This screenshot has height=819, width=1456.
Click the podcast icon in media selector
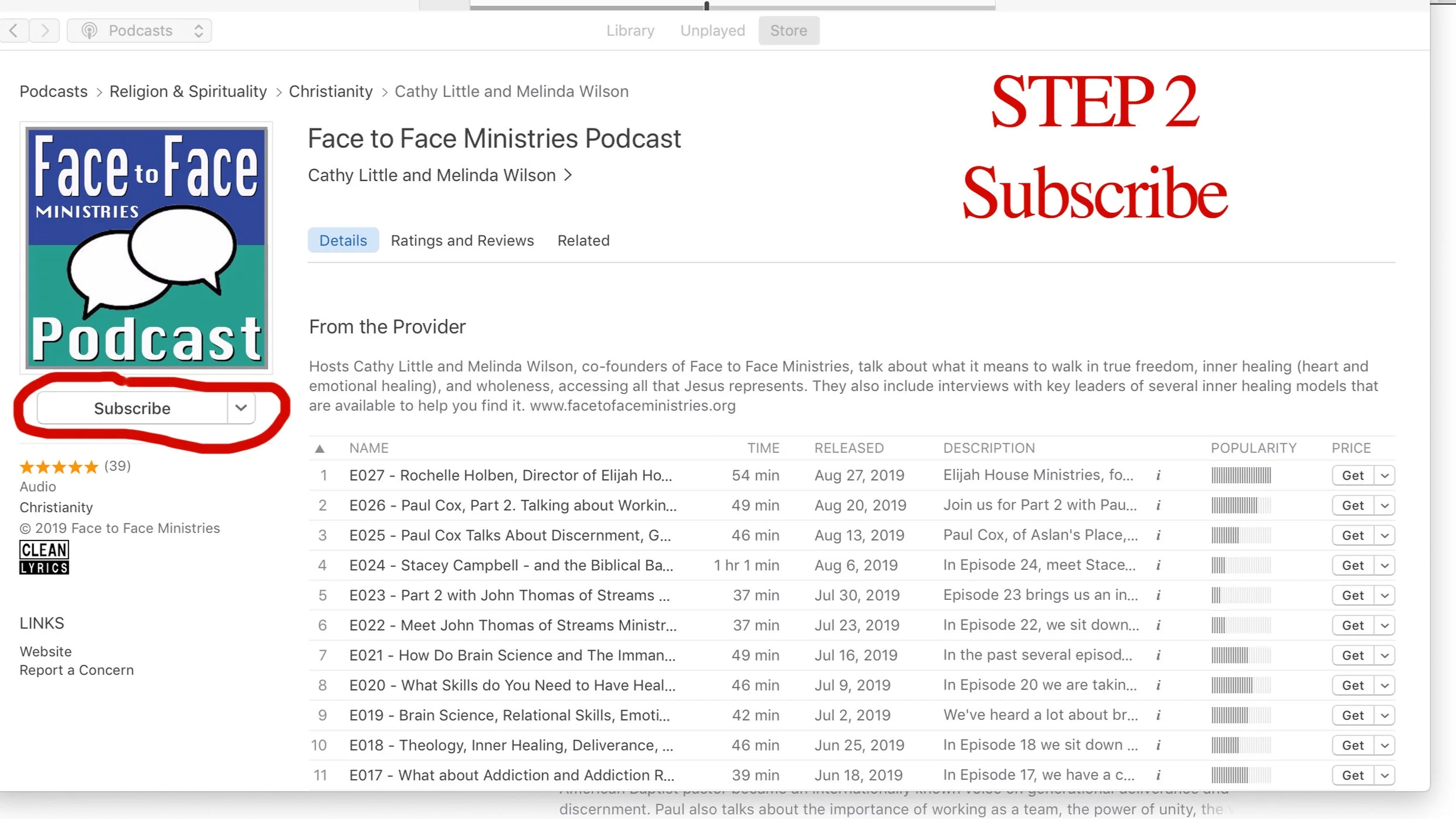click(89, 30)
